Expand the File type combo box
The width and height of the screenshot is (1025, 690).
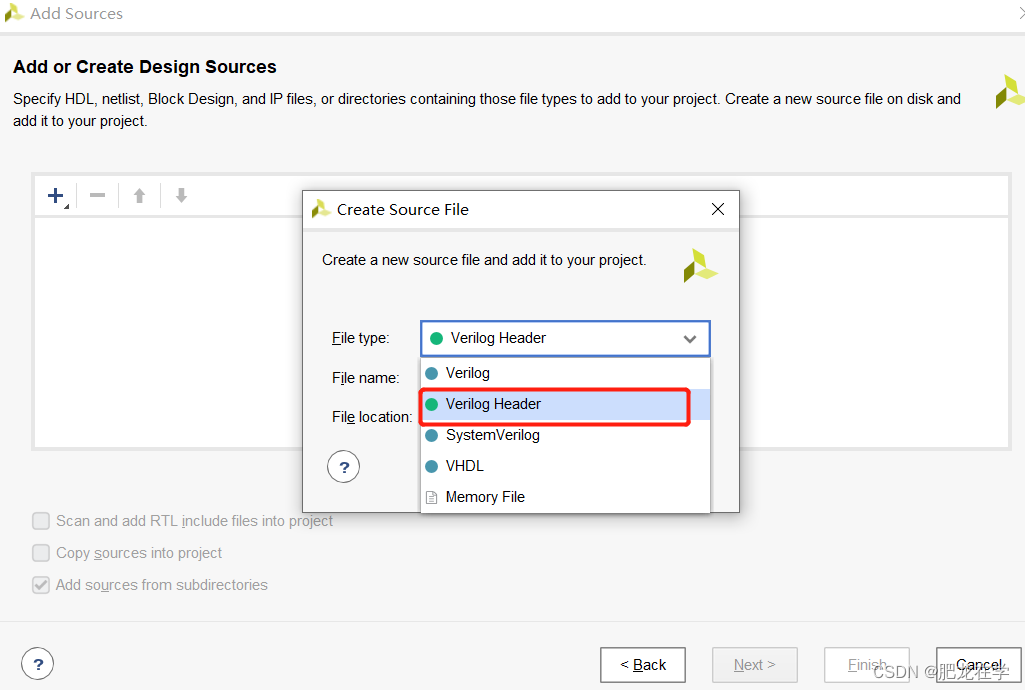point(565,338)
